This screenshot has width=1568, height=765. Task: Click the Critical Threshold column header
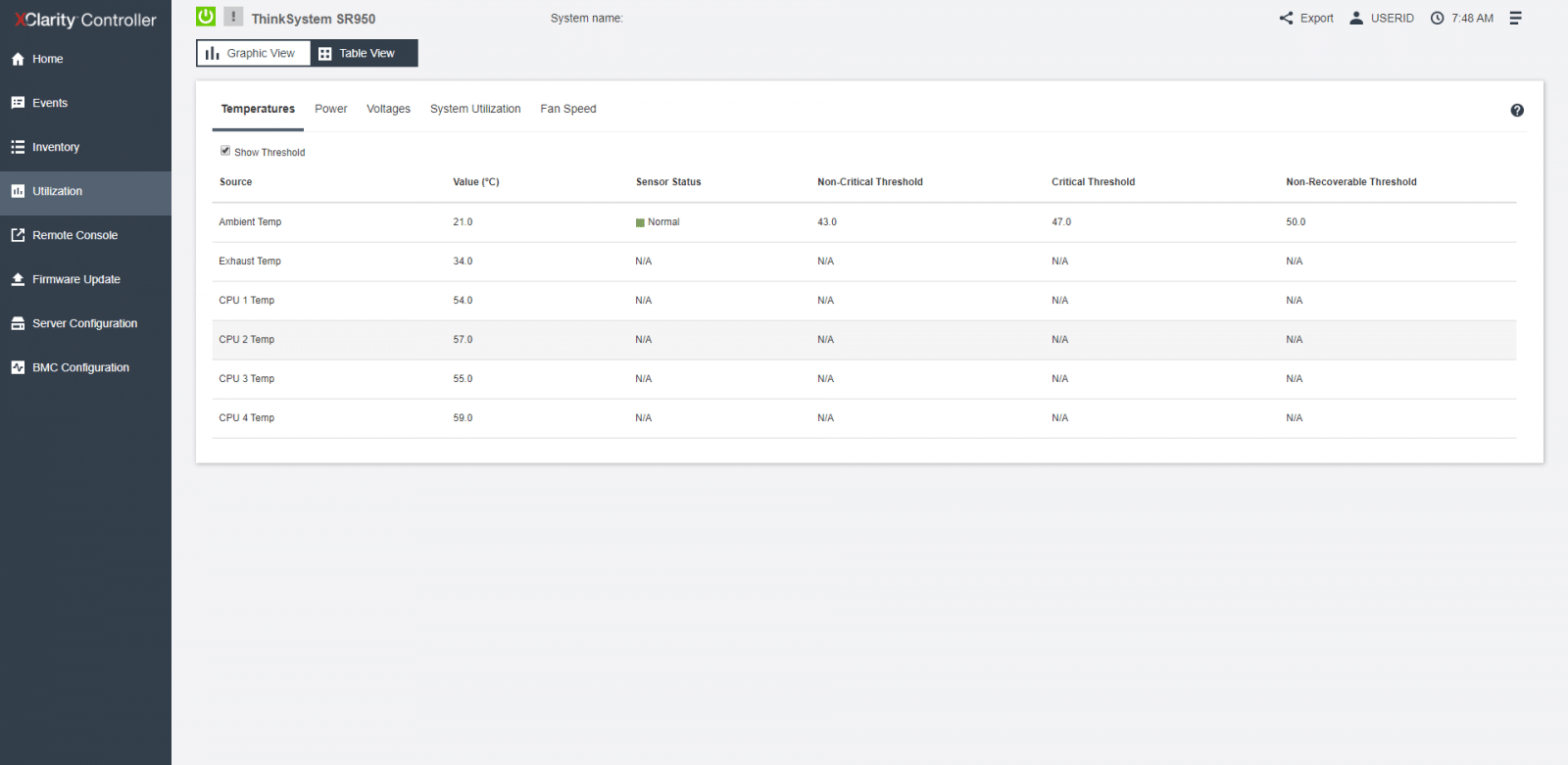pyautogui.click(x=1094, y=182)
